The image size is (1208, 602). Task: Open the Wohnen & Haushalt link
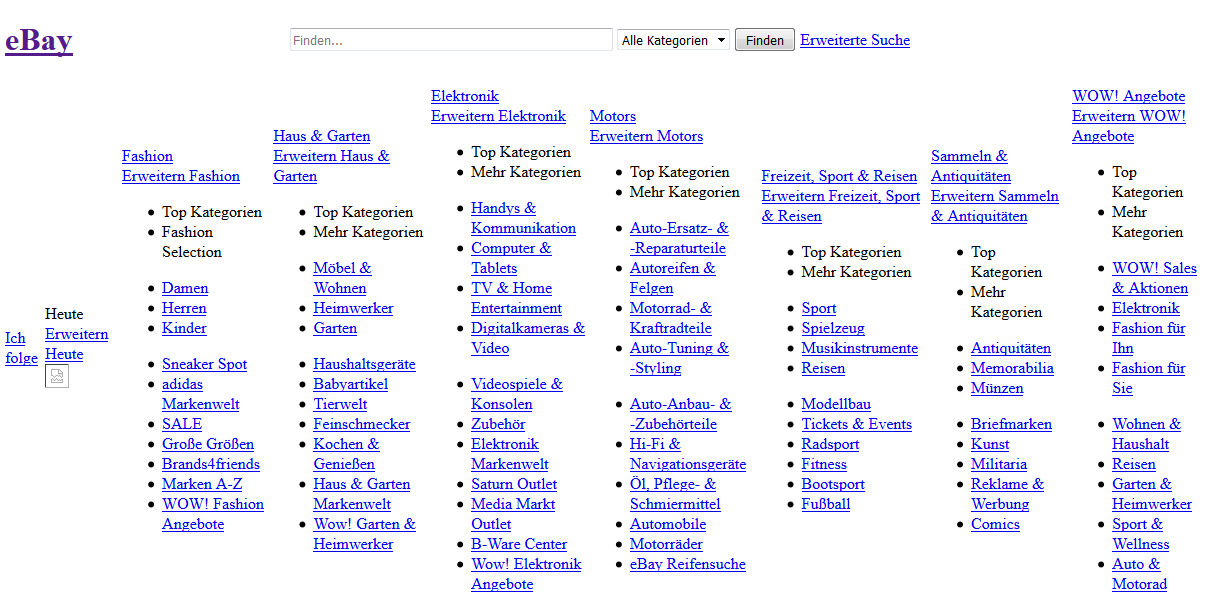[1146, 434]
